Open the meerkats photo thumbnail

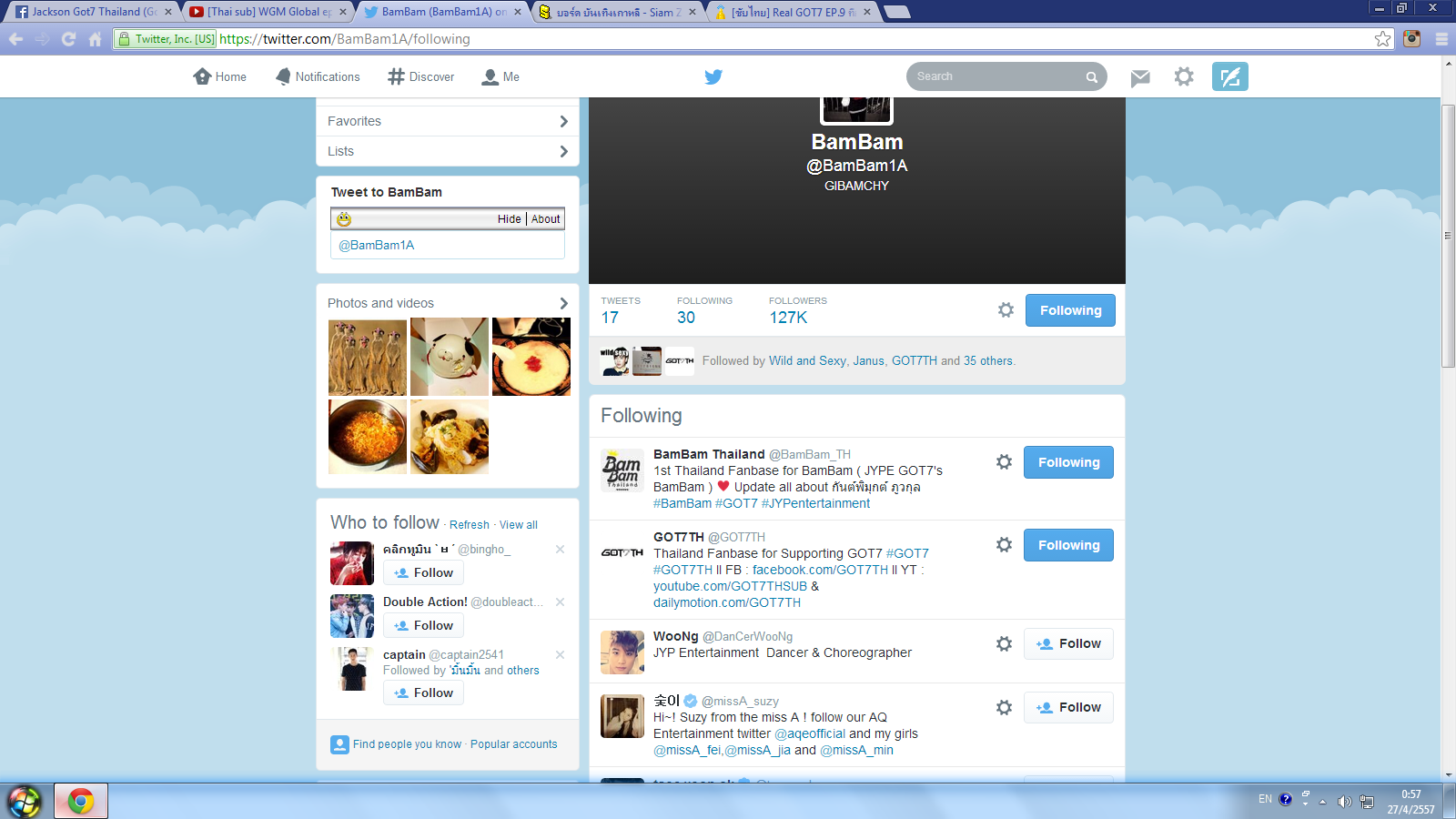click(x=368, y=357)
